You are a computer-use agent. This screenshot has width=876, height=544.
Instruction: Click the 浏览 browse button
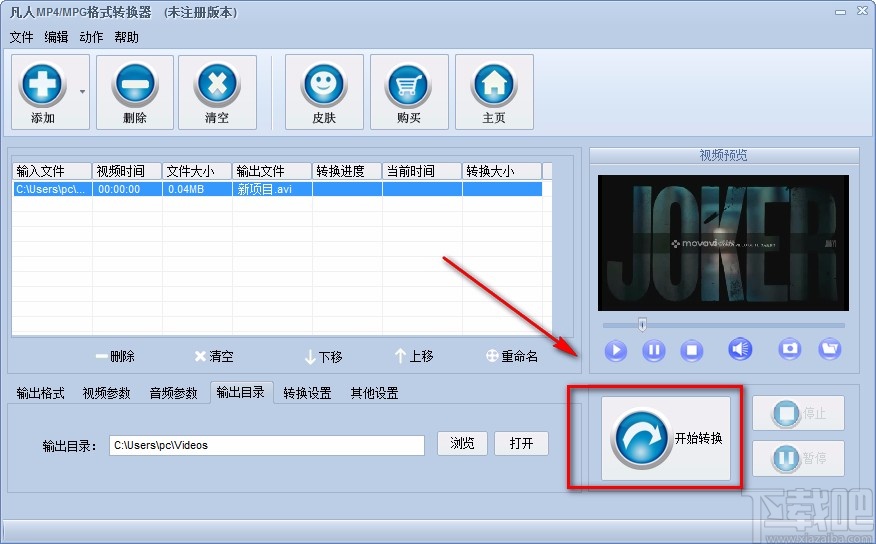point(462,443)
